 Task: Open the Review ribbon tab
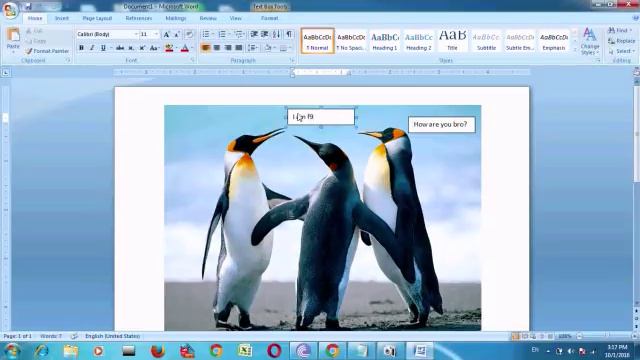click(208, 18)
